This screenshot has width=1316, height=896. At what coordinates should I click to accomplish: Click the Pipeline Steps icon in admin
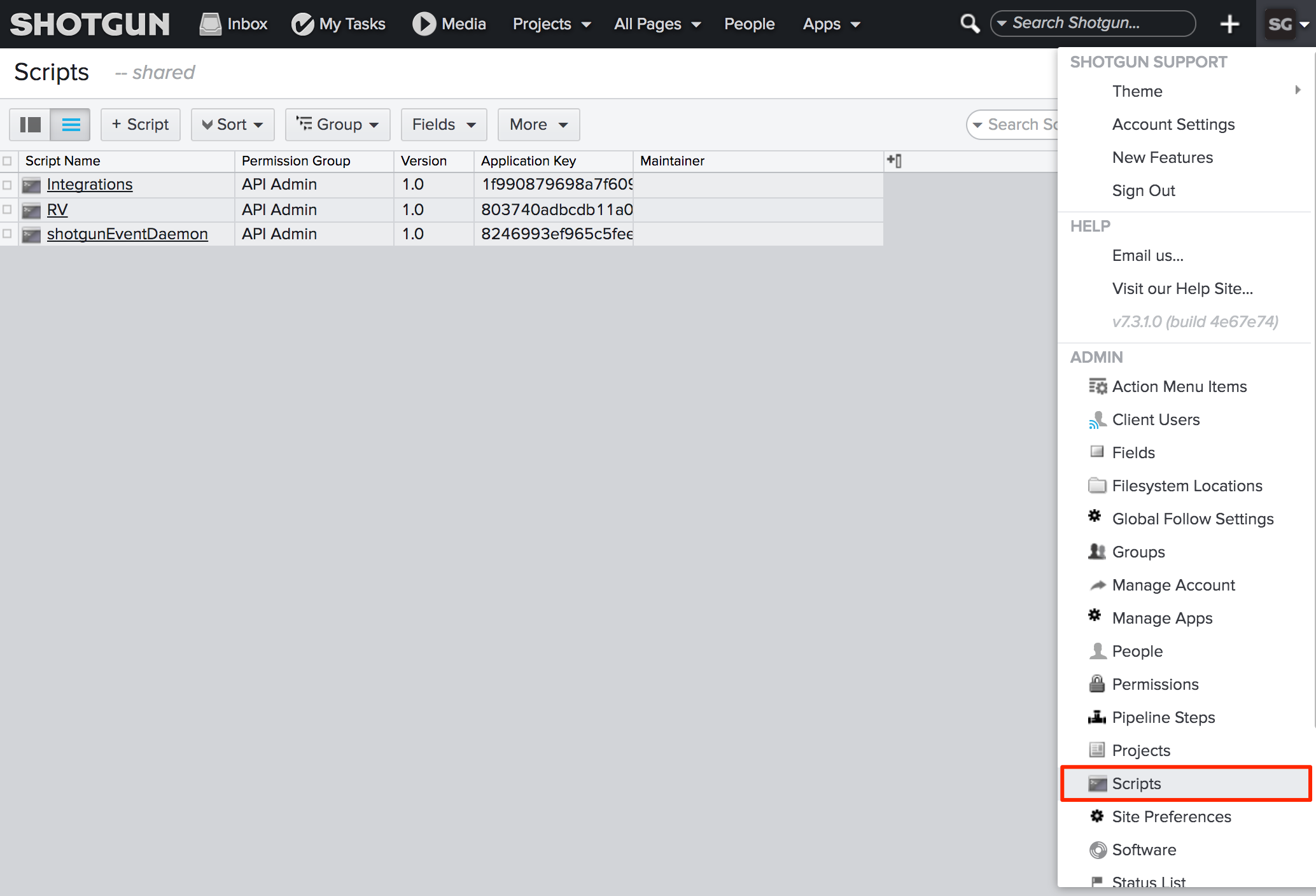coord(1097,717)
